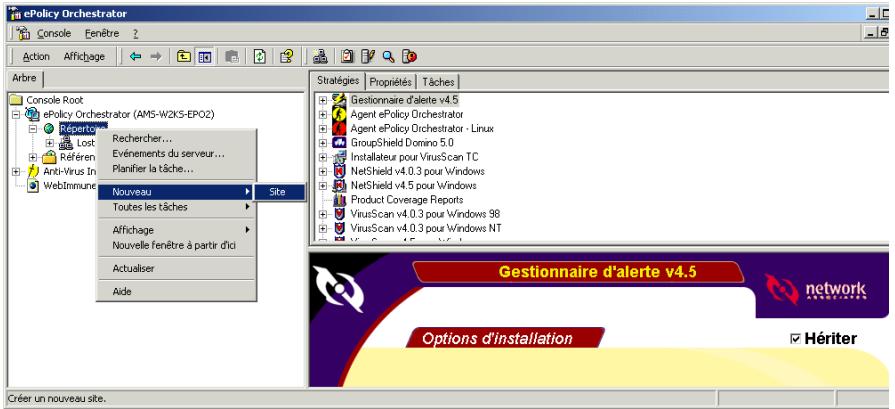Screen dimensions: 895x409
Task: Click the ePolicy Orchestrator server node icon
Action: (x=33, y=114)
